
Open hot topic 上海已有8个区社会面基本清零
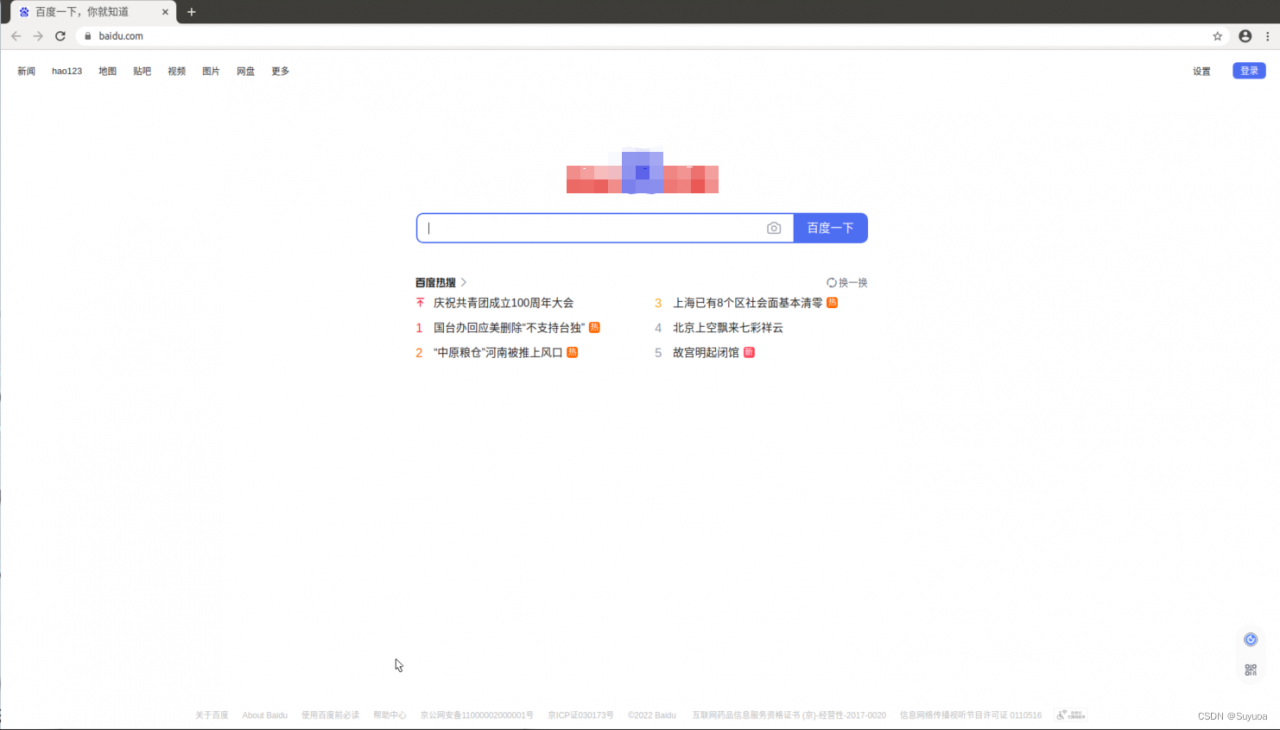click(x=748, y=303)
